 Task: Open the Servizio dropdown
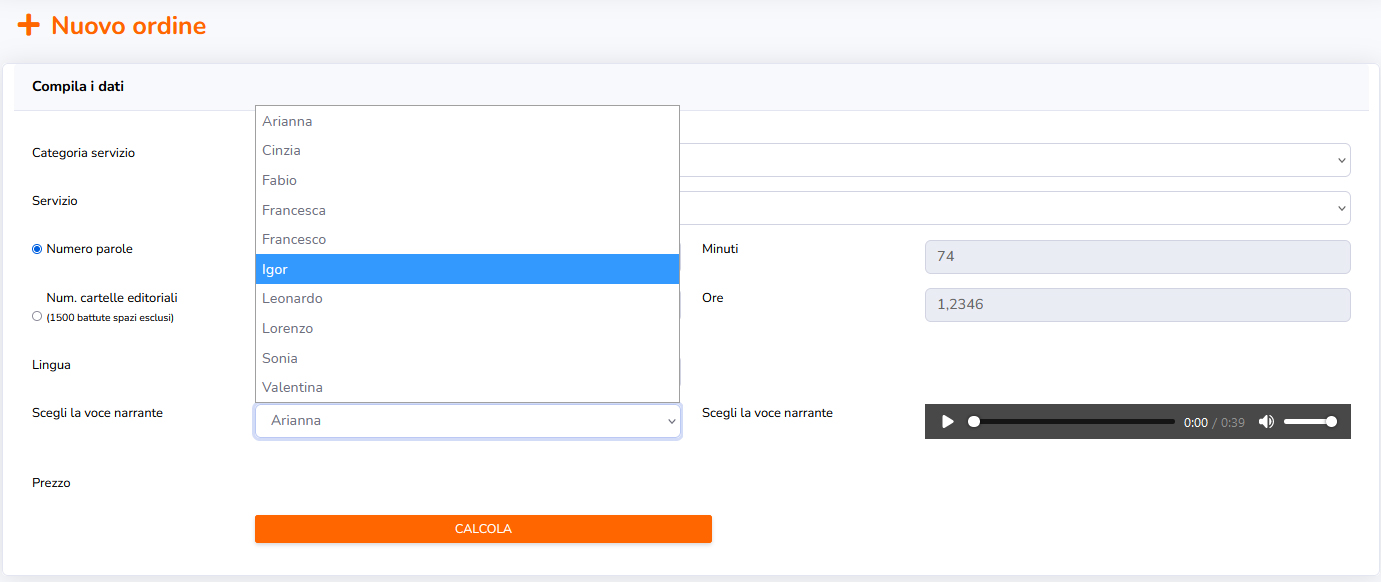[1015, 208]
